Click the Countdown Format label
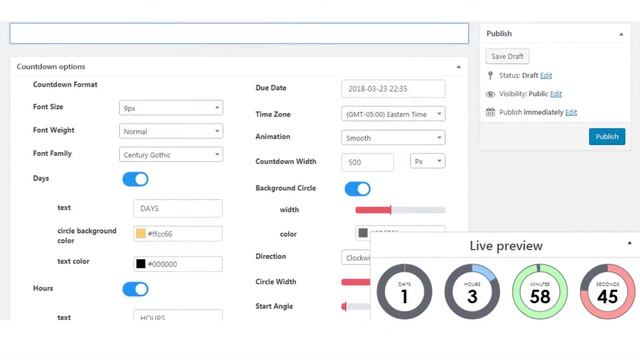The width and height of the screenshot is (640, 360). pyautogui.click(x=65, y=84)
